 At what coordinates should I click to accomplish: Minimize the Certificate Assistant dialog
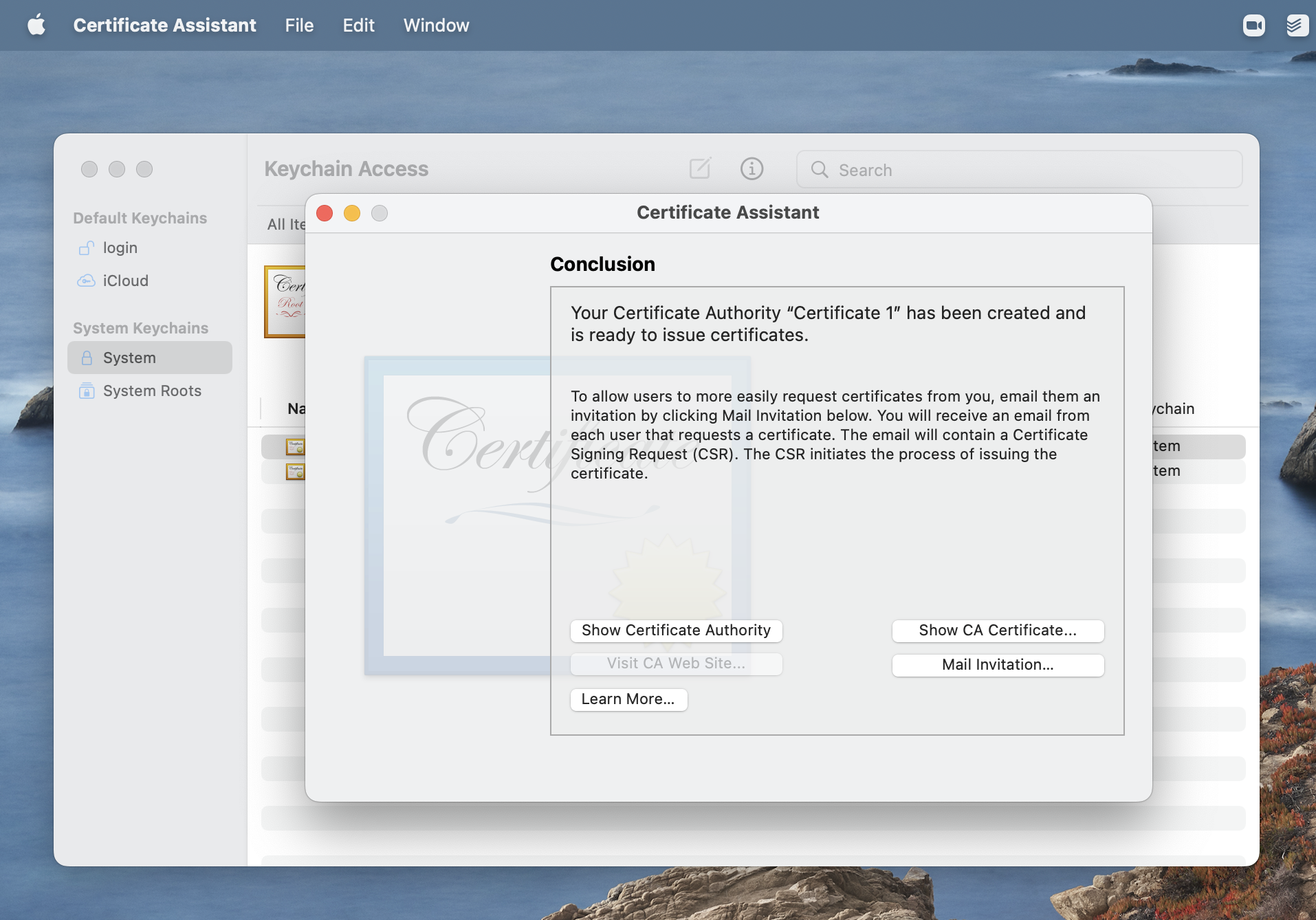(352, 213)
